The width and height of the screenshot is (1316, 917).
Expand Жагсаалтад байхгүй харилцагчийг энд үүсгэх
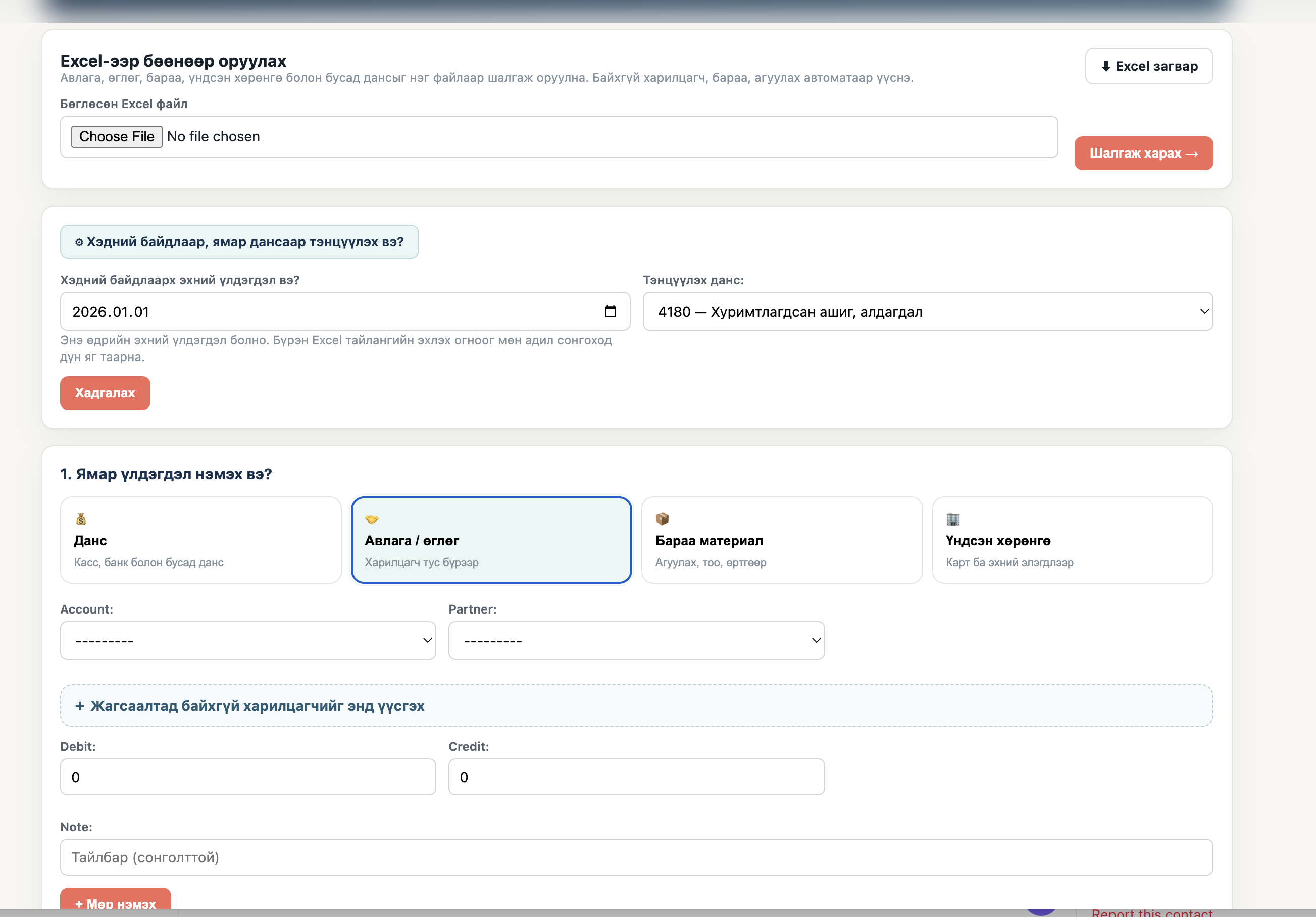(636, 705)
